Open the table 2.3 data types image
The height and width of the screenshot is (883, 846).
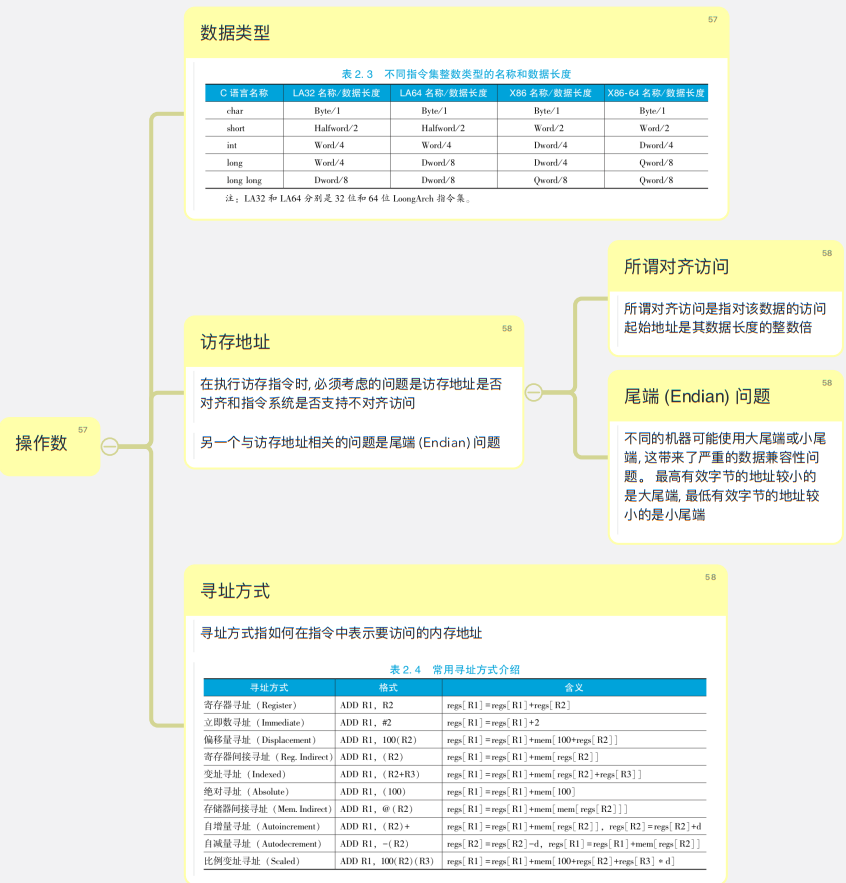(x=456, y=136)
